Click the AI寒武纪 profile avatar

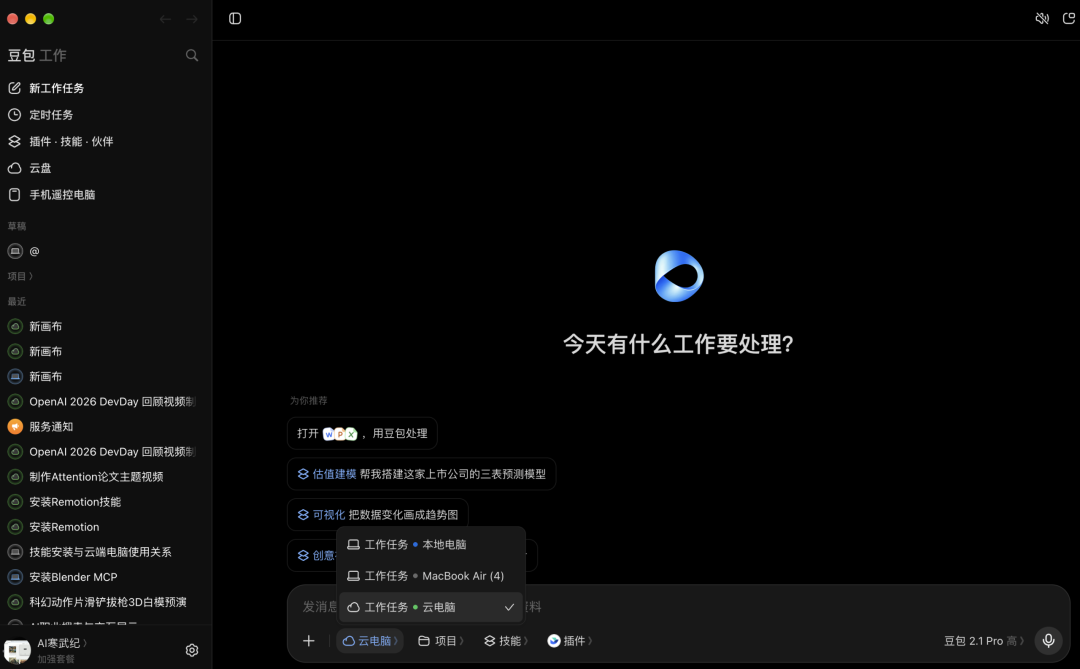(x=17, y=650)
